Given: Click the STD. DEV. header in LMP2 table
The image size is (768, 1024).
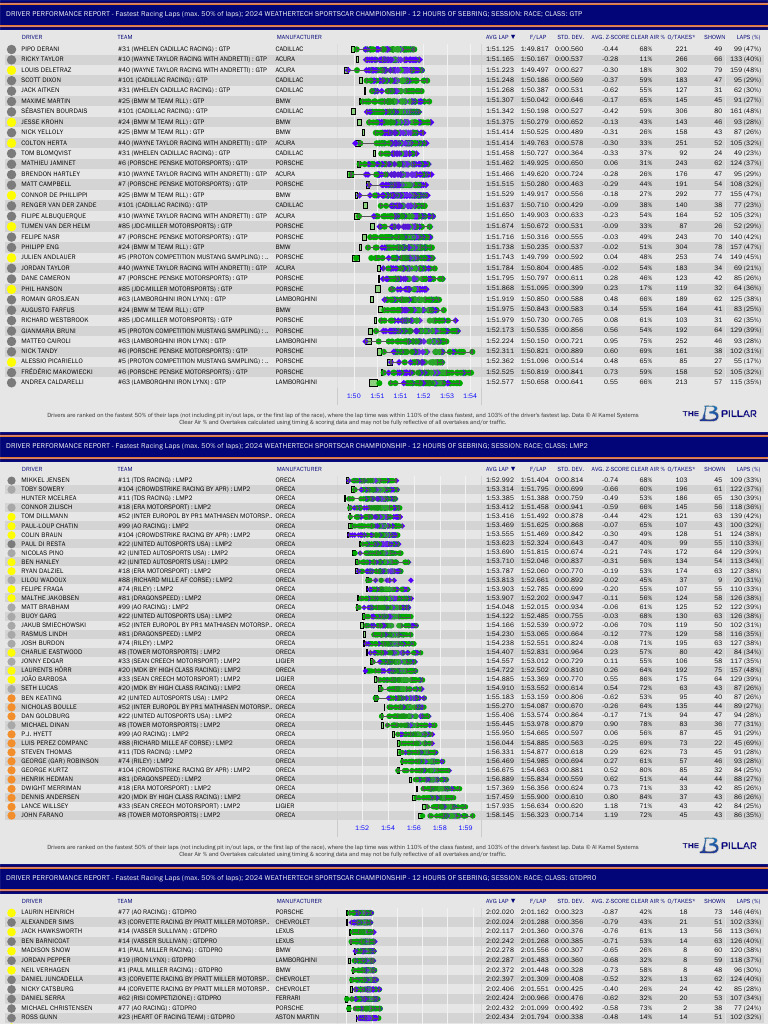Looking at the screenshot, I should click(x=569, y=469).
